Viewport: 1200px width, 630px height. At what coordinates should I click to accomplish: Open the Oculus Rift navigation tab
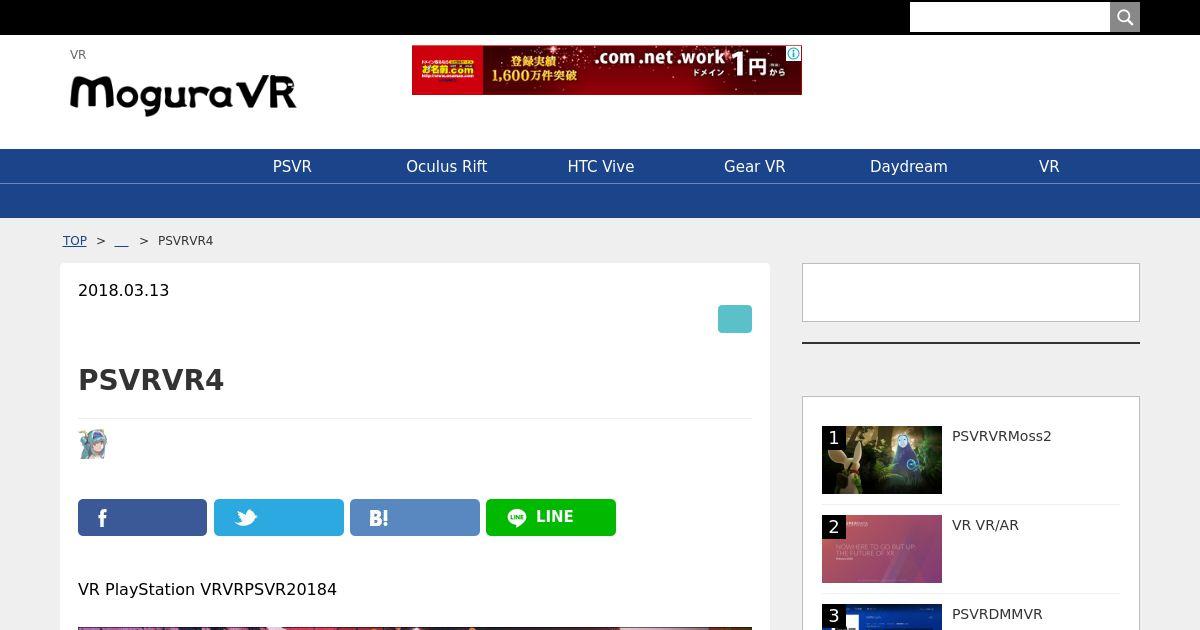(446, 167)
